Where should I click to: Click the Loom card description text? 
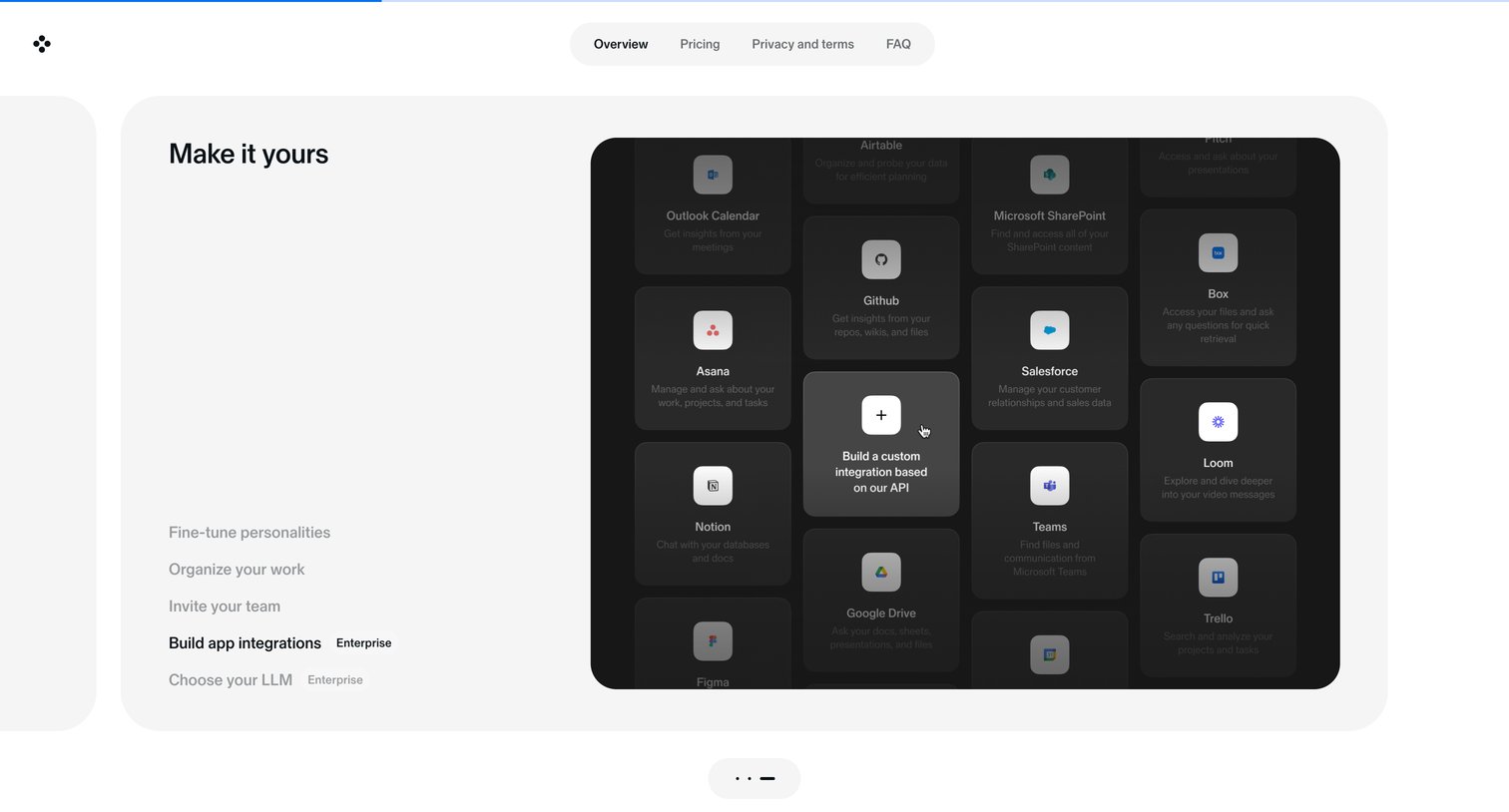click(x=1219, y=488)
